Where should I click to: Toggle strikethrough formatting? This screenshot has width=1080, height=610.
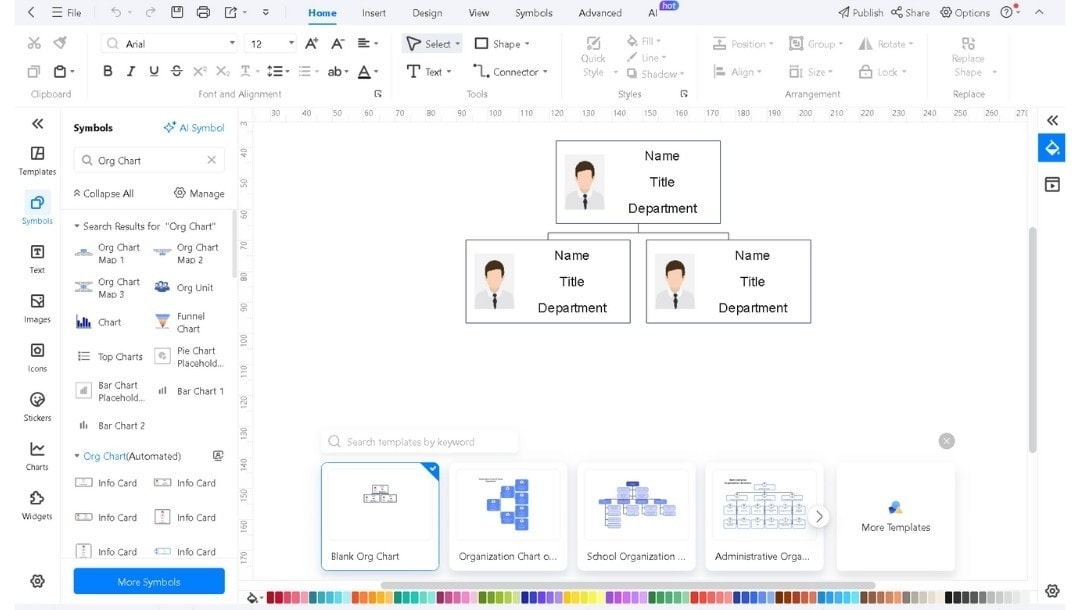pos(174,71)
